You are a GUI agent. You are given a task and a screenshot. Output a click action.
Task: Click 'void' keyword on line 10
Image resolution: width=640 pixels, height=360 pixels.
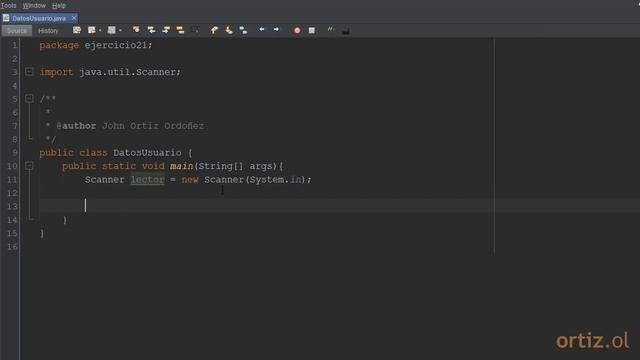[153, 166]
